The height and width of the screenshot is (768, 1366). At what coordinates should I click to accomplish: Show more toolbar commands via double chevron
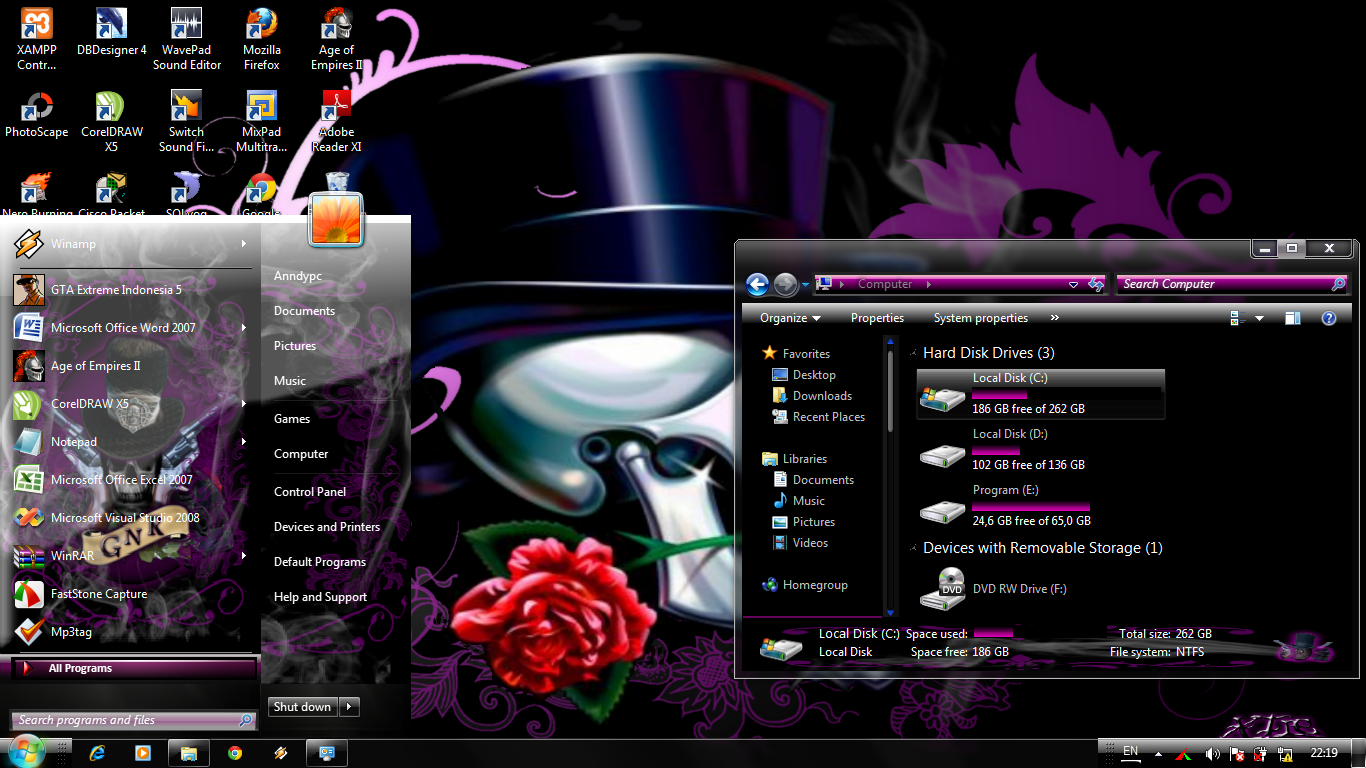(1054, 318)
